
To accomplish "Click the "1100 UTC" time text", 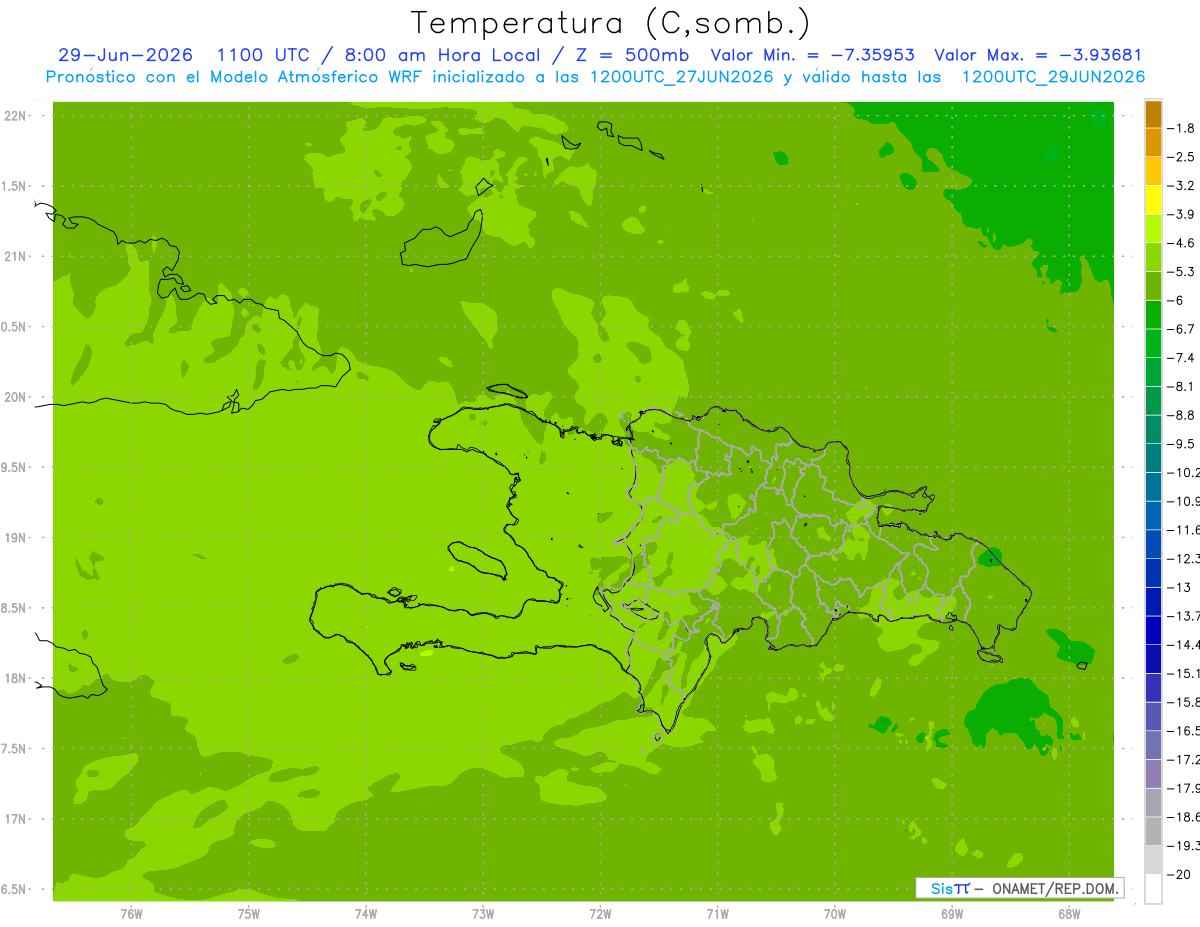I will click(263, 55).
